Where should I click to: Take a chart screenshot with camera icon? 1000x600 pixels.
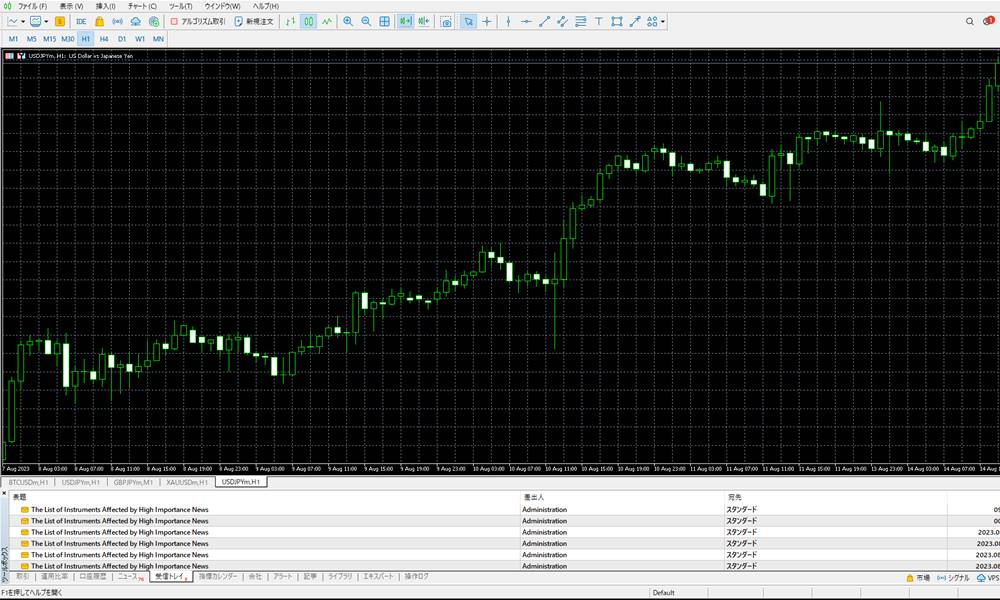tap(446, 21)
